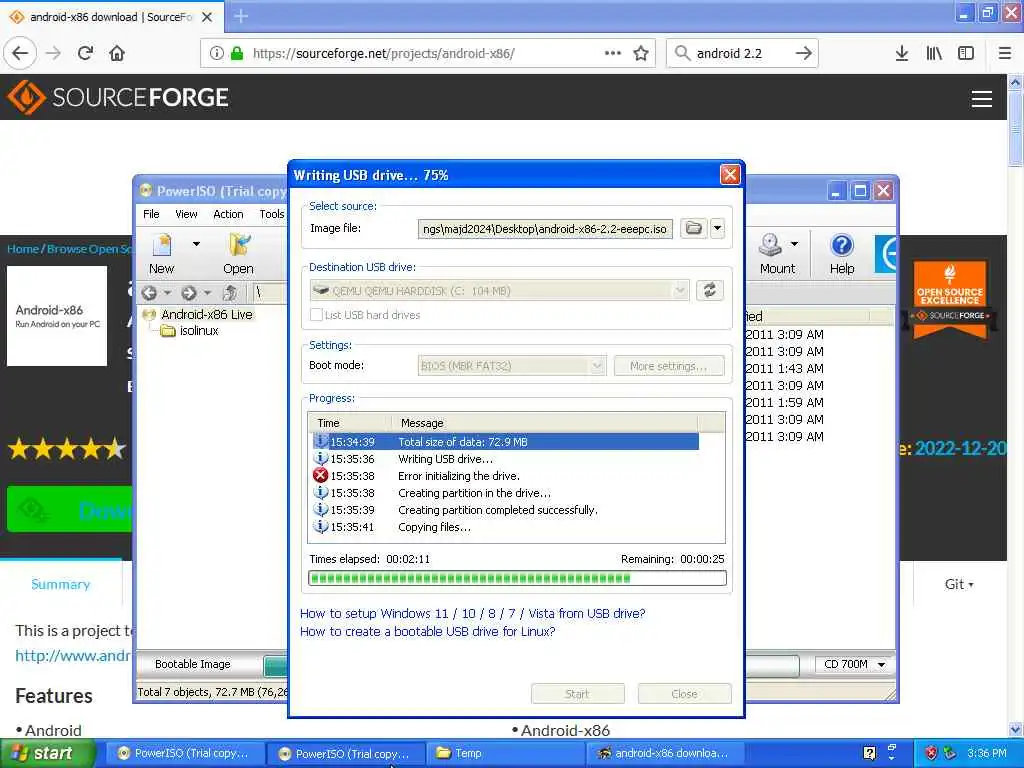Click the writing progress bar
This screenshot has width=1024, height=768.
(x=517, y=578)
